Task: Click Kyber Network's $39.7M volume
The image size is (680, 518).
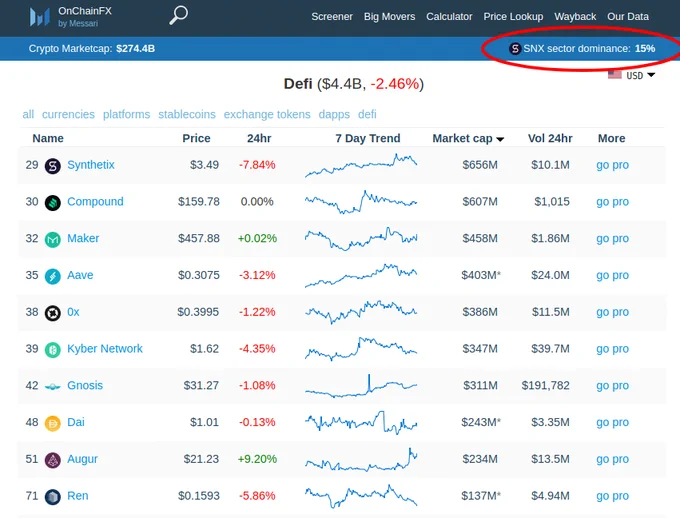Action: coord(550,348)
